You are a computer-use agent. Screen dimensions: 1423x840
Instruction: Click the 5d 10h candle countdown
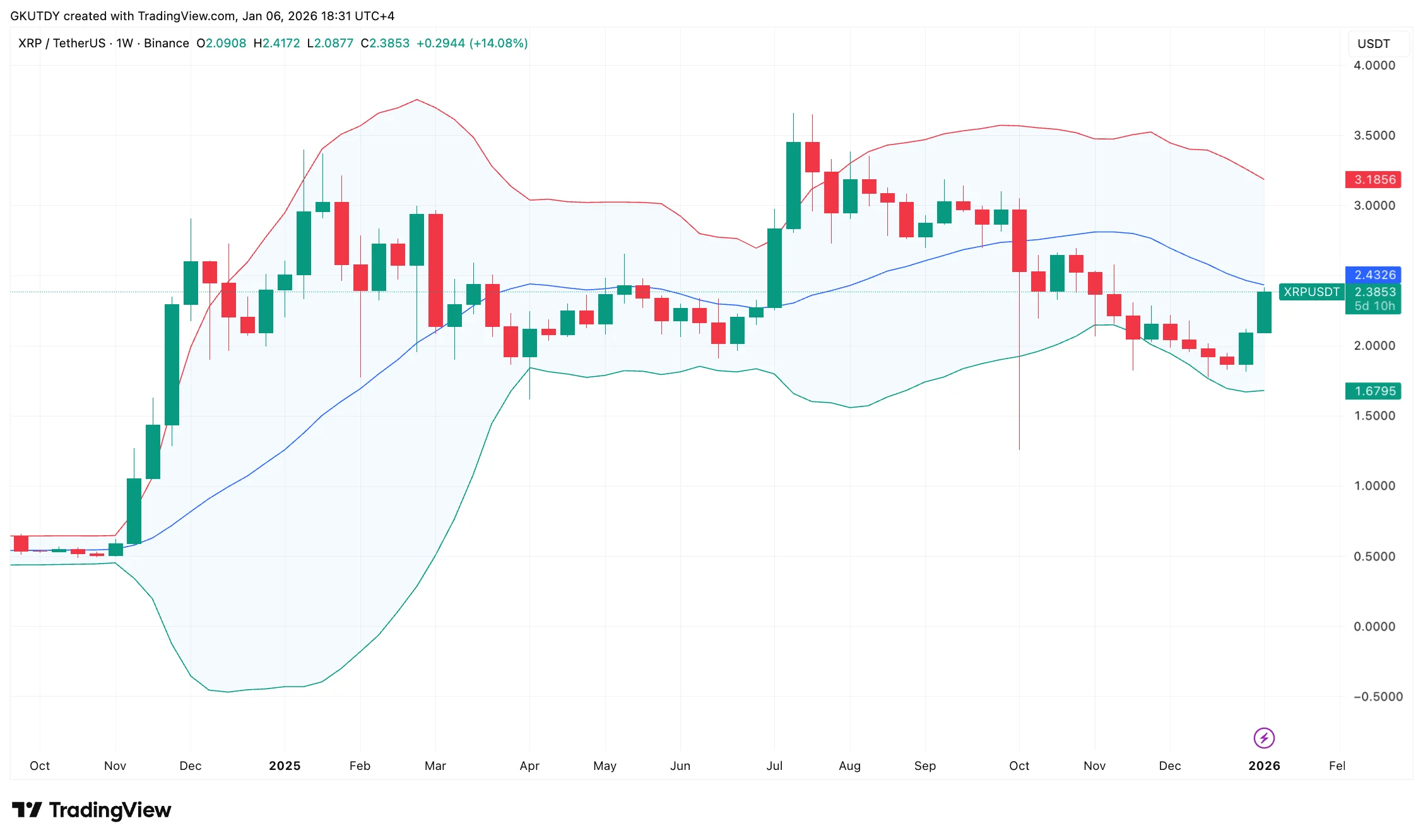pyautogui.click(x=1375, y=306)
